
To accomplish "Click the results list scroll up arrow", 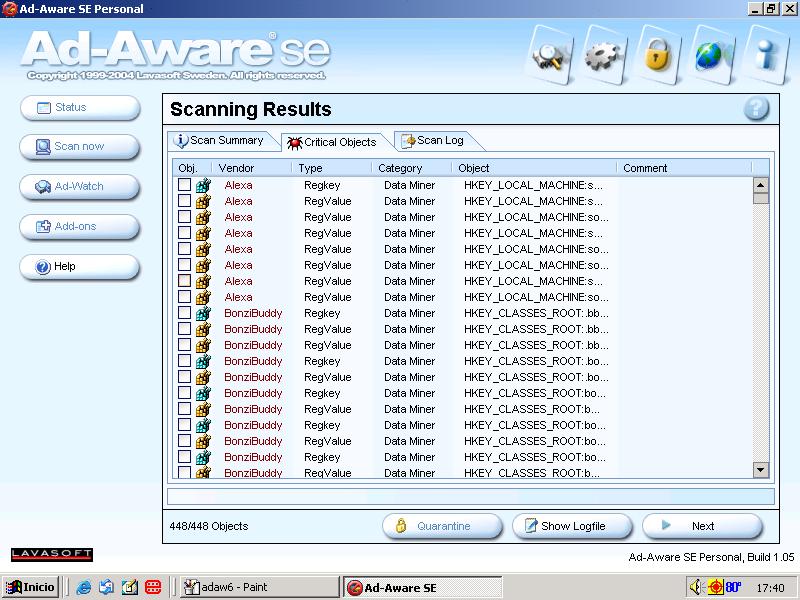I will (x=761, y=185).
